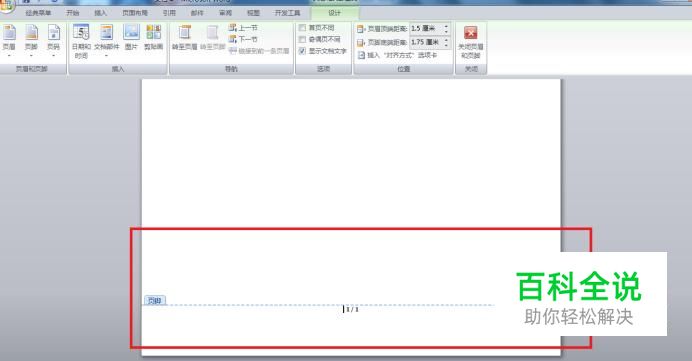Insert 日期和时间 (Date & Time)
The width and height of the screenshot is (692, 361).
pos(81,41)
